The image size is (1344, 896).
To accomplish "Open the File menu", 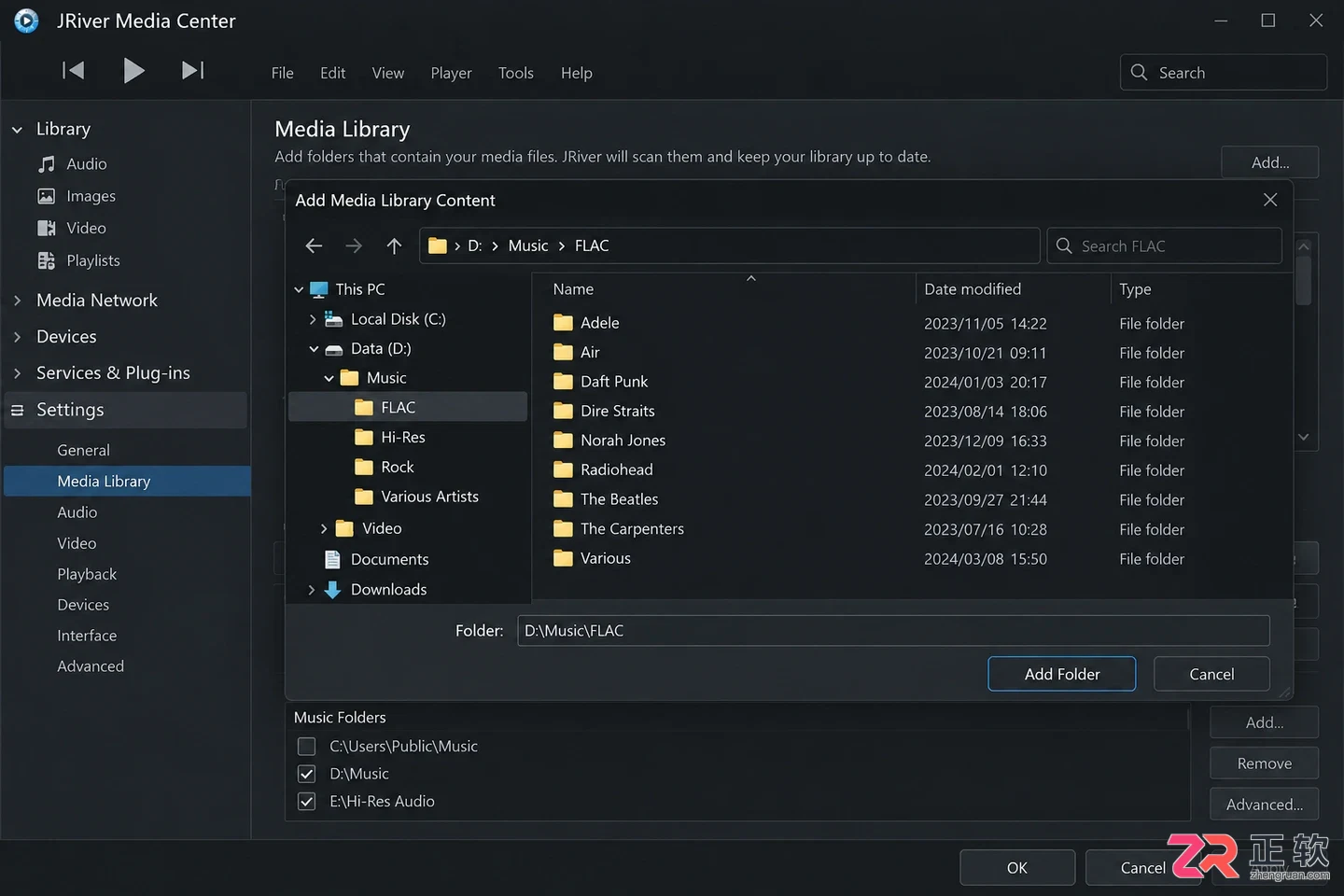I will point(282,73).
